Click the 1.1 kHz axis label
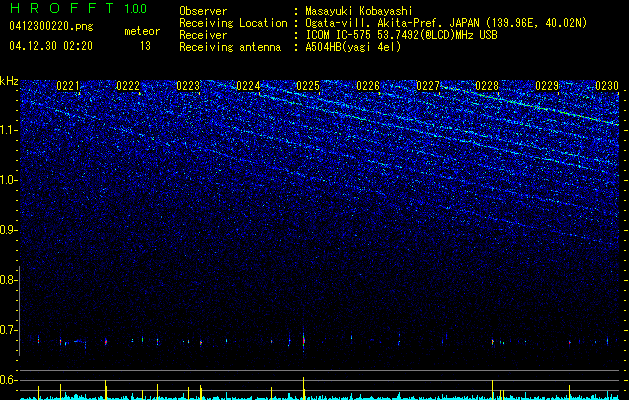 coord(9,130)
